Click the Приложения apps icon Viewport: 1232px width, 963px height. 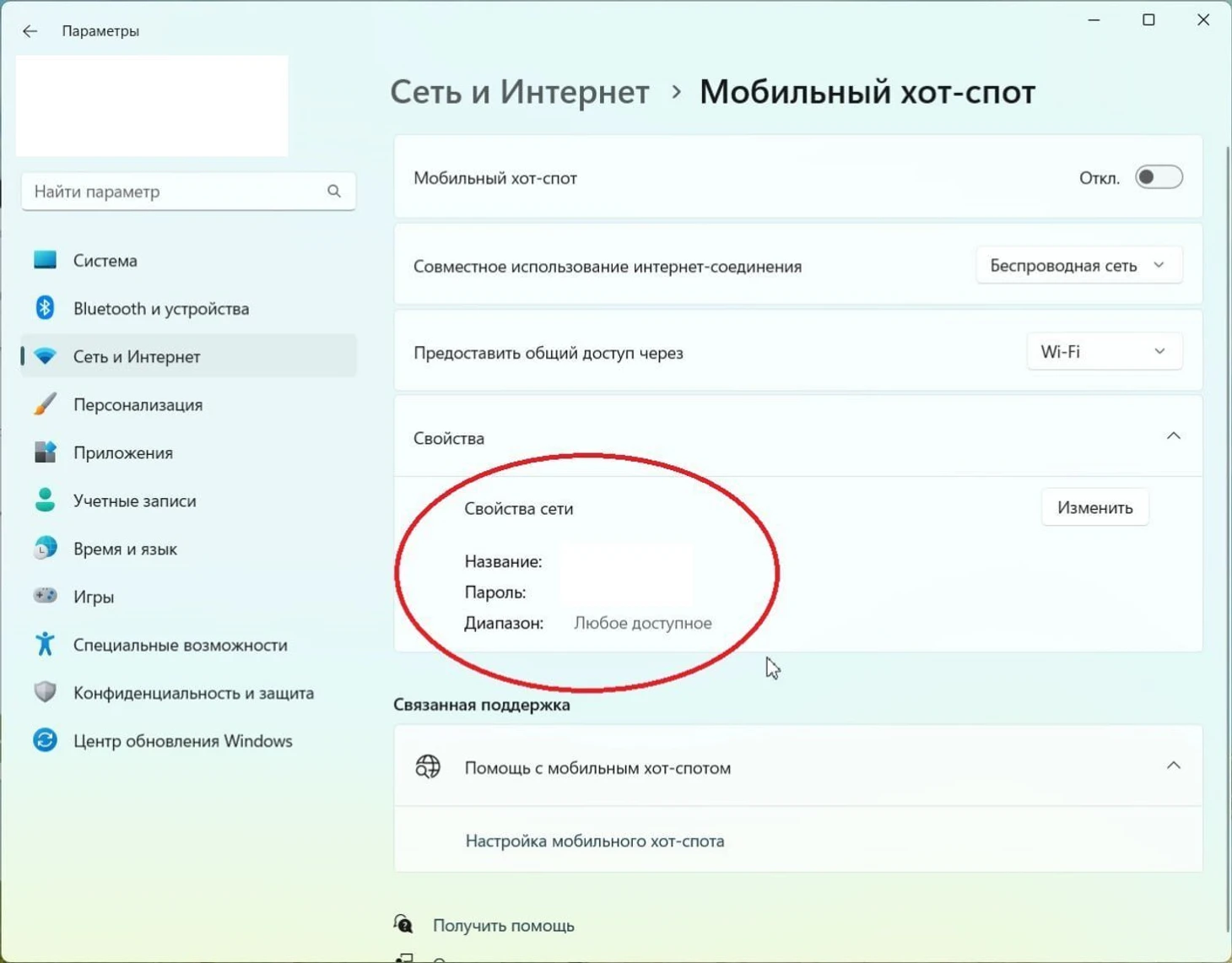45,452
